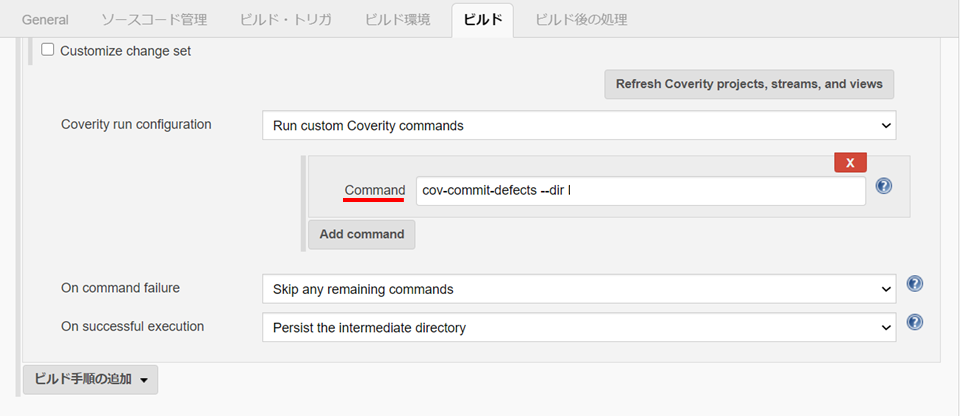This screenshot has width=960, height=416.
Task: Delete the command with red X button
Action: 850,162
